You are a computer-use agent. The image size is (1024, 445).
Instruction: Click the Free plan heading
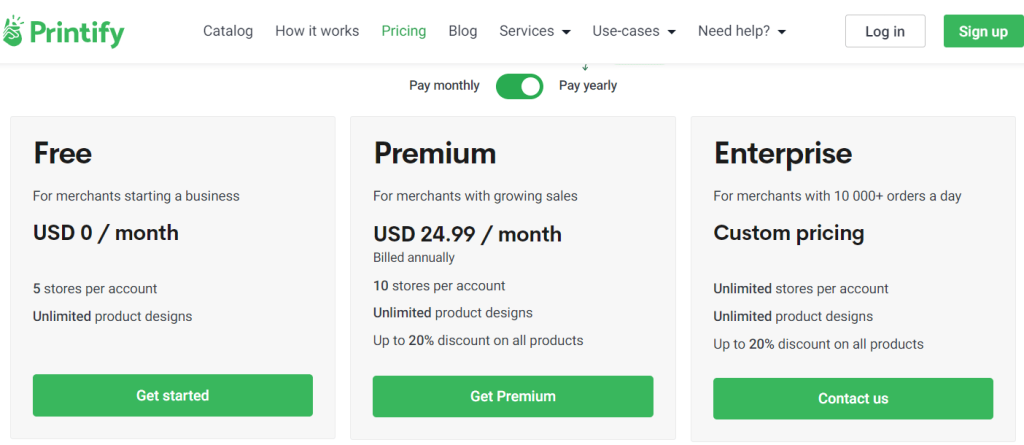tap(63, 154)
